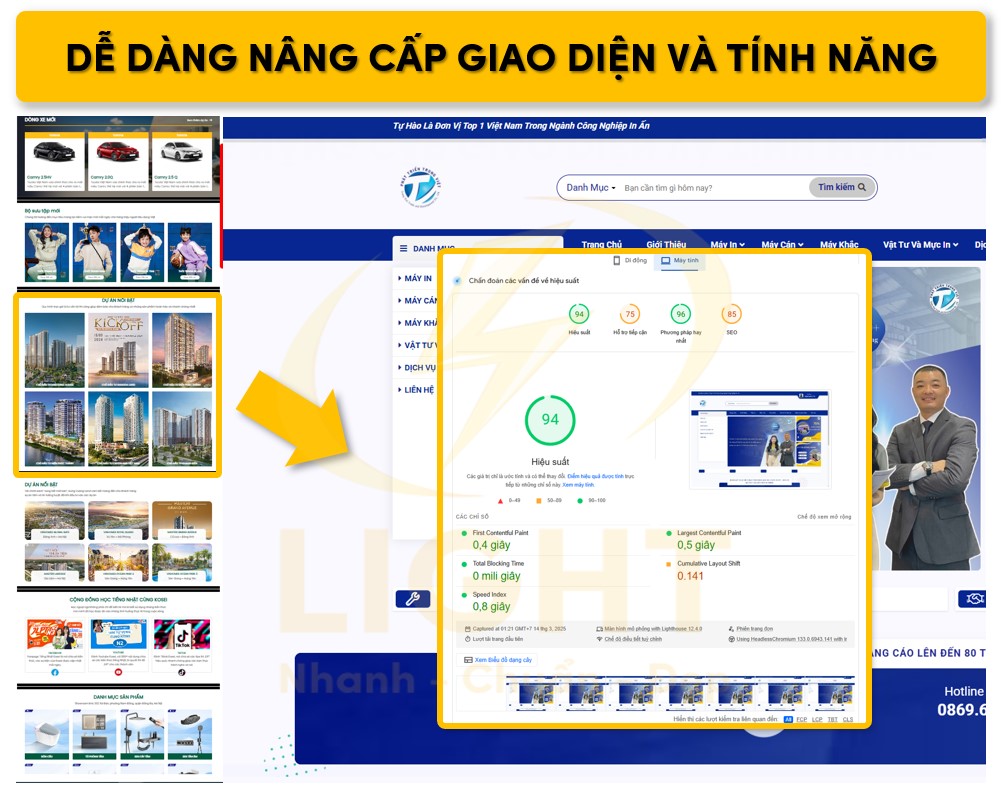
Task: Click the Bạn cần tìm gì hôm nay search field
Action: pyautogui.click(x=714, y=188)
